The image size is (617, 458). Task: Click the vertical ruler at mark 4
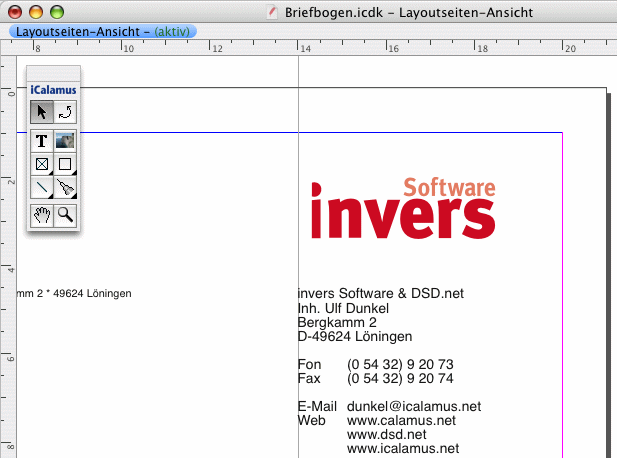pos(9,270)
